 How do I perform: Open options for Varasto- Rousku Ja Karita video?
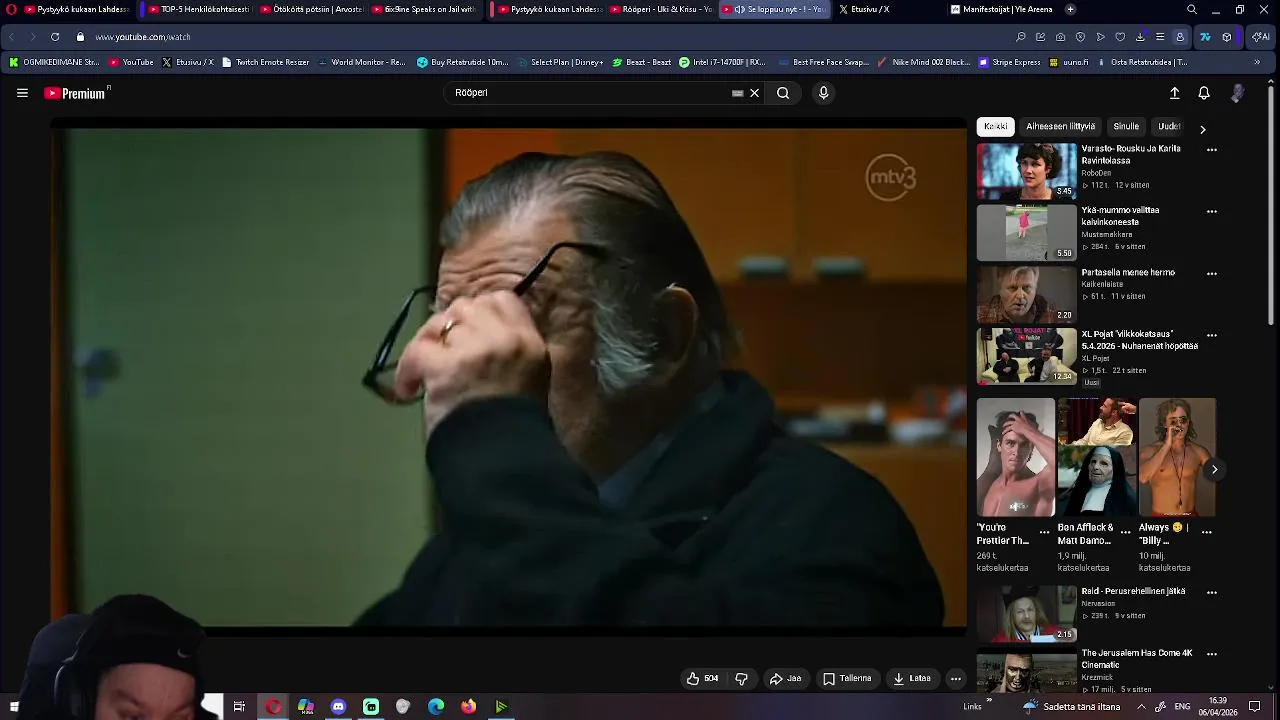coord(1212,150)
